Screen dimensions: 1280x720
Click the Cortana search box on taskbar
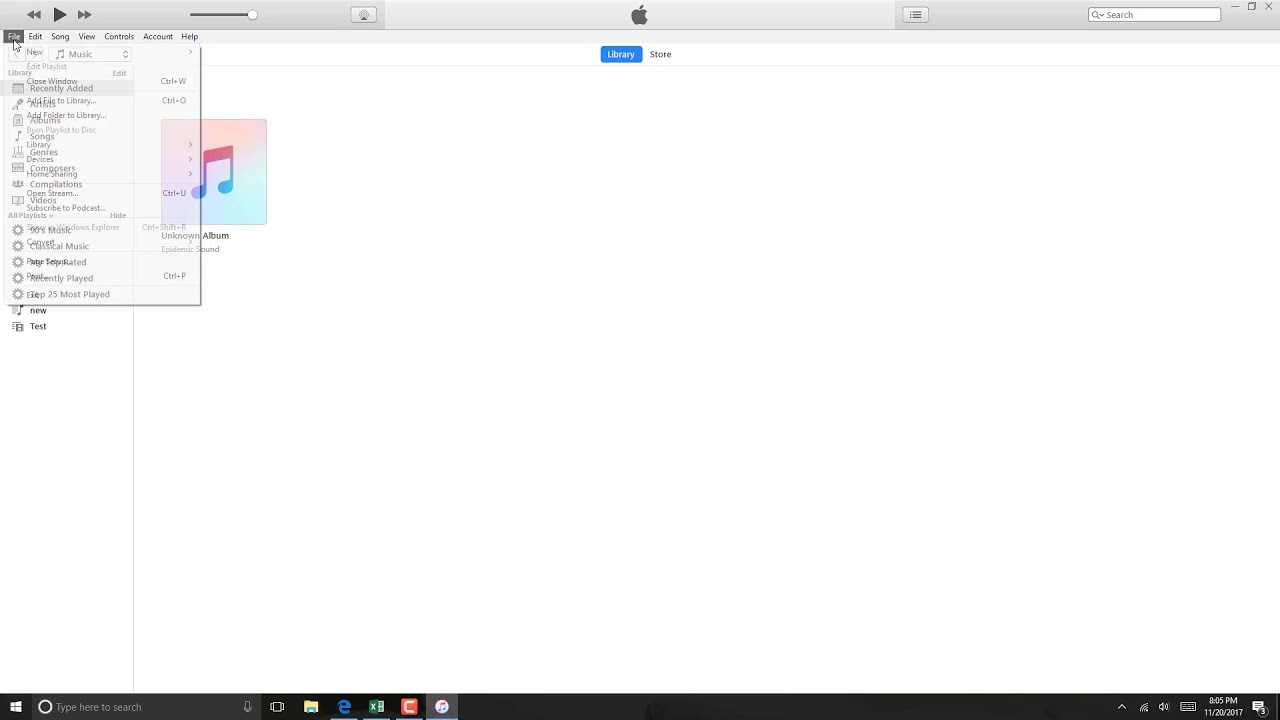pyautogui.click(x=145, y=707)
